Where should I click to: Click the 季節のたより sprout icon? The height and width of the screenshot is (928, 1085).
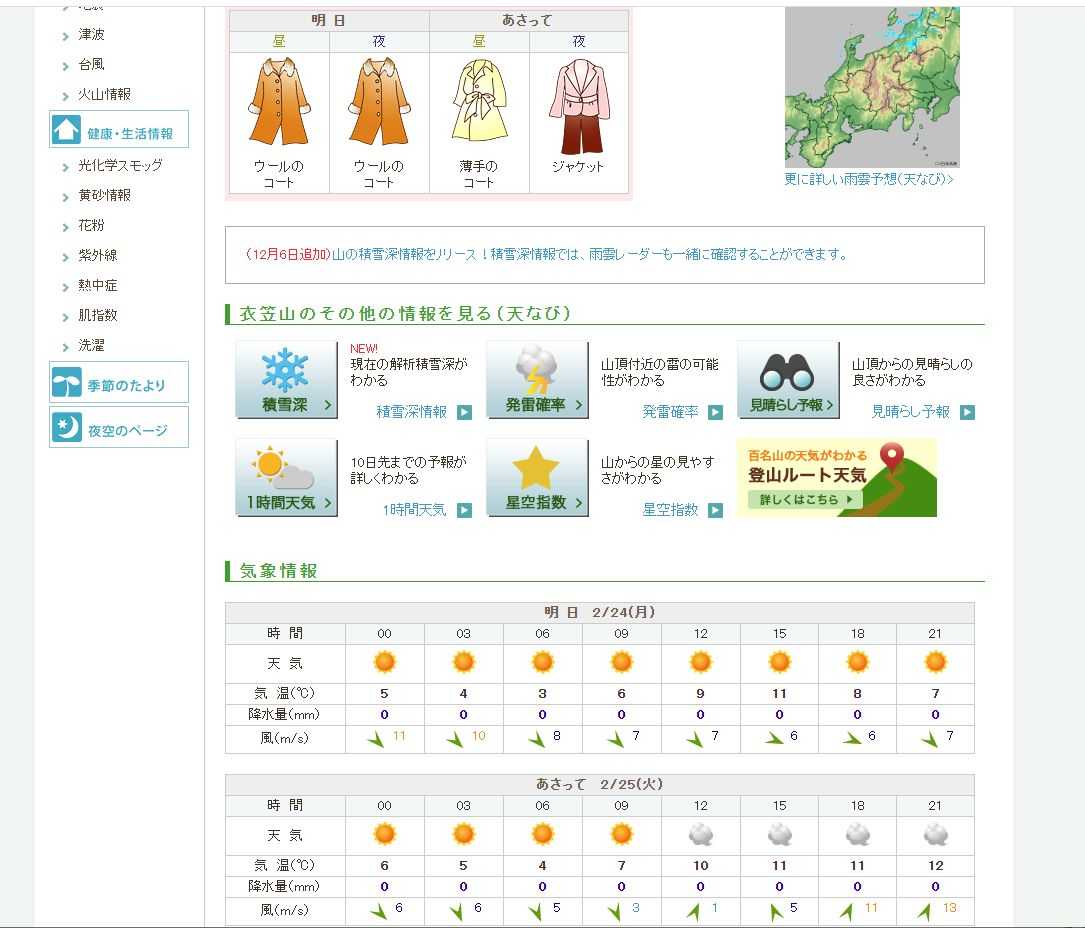66,384
